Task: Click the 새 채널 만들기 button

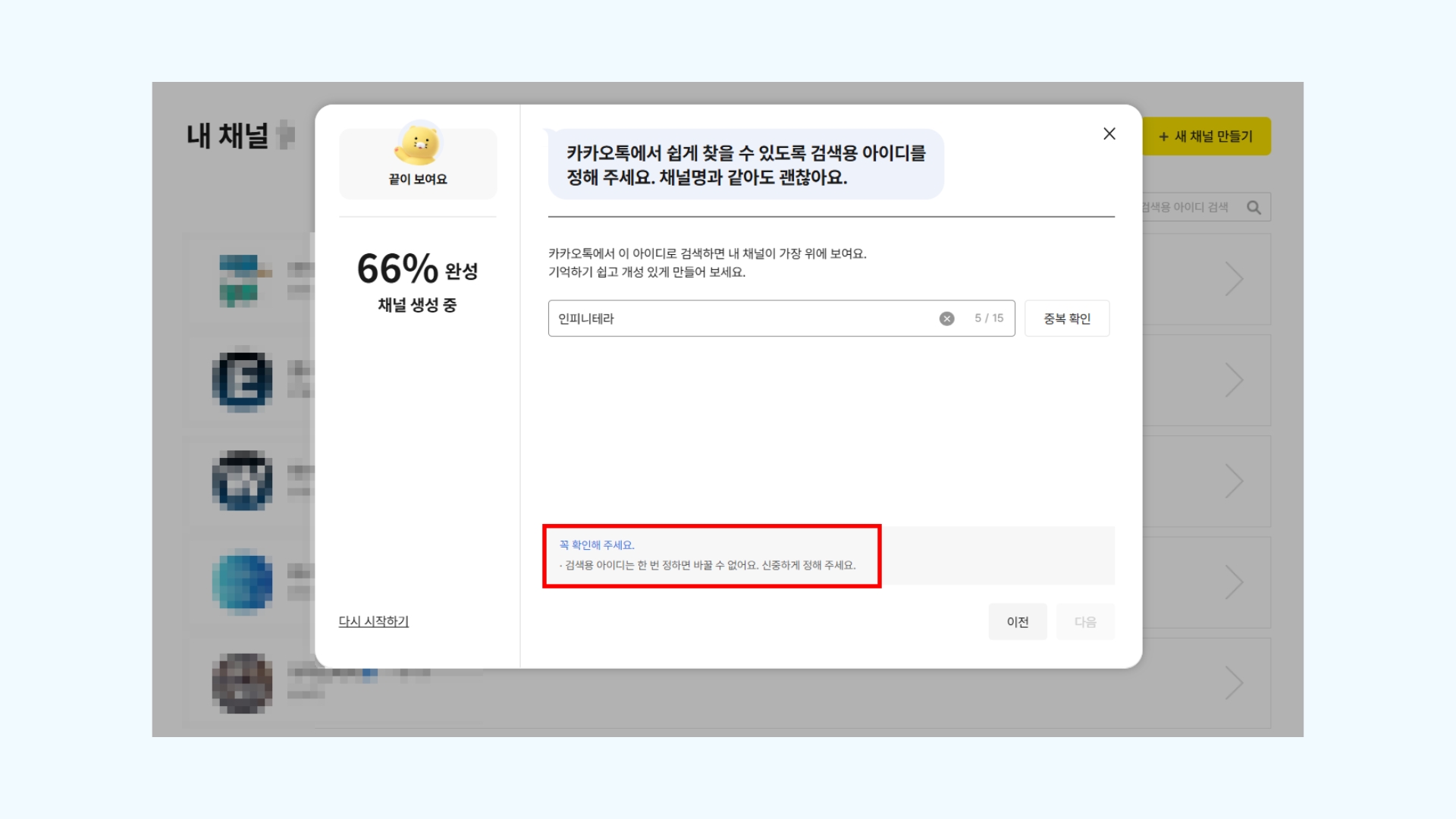Action: coord(1206,136)
